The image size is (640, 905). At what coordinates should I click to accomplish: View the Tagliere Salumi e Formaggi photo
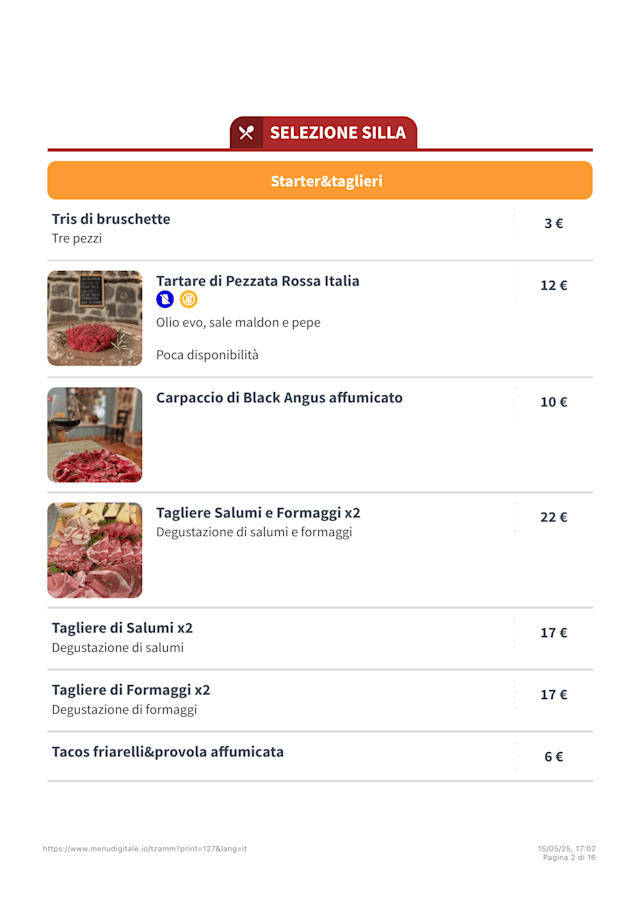[95, 550]
